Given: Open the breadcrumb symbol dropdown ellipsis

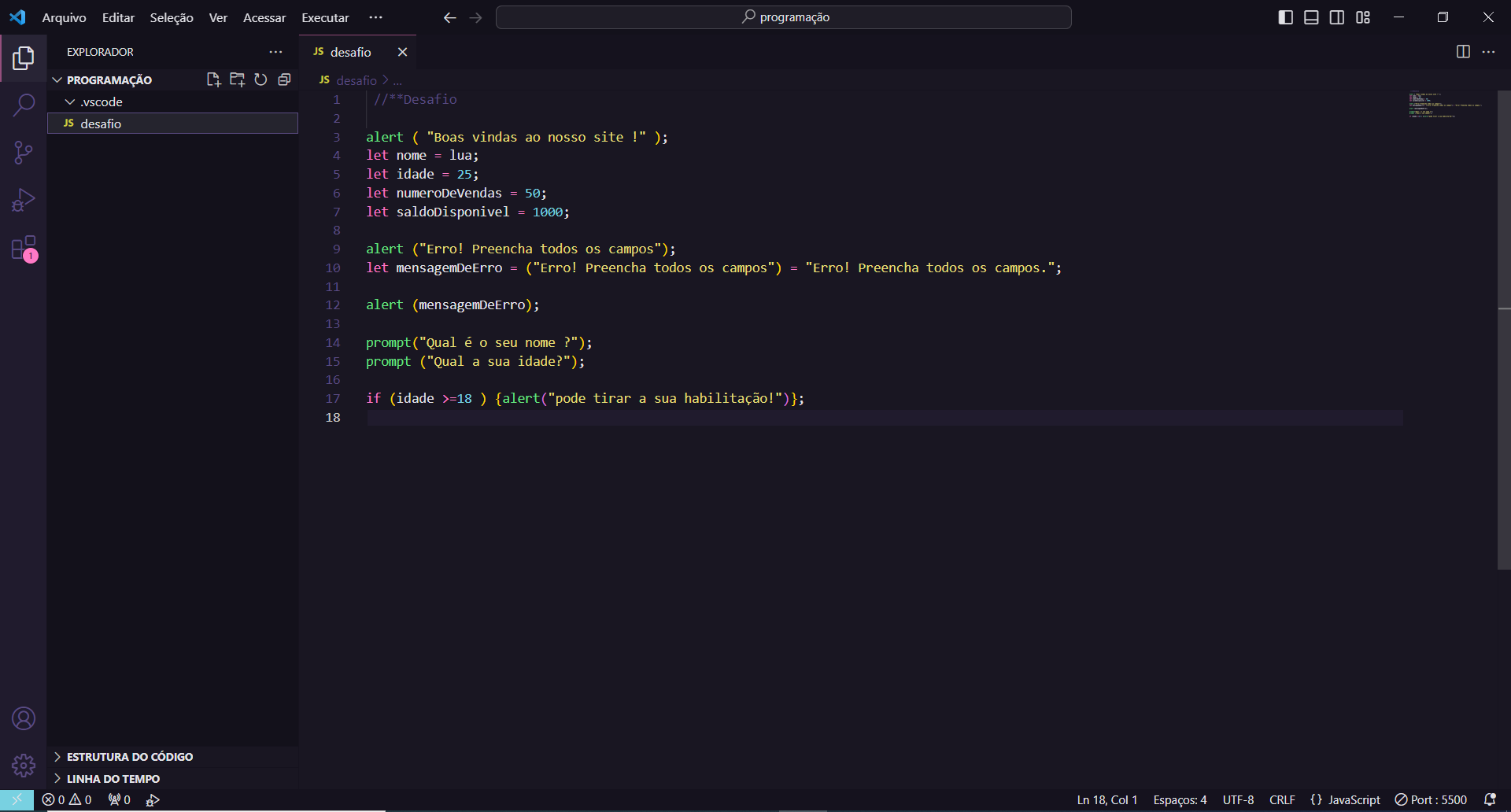Looking at the screenshot, I should (x=397, y=80).
